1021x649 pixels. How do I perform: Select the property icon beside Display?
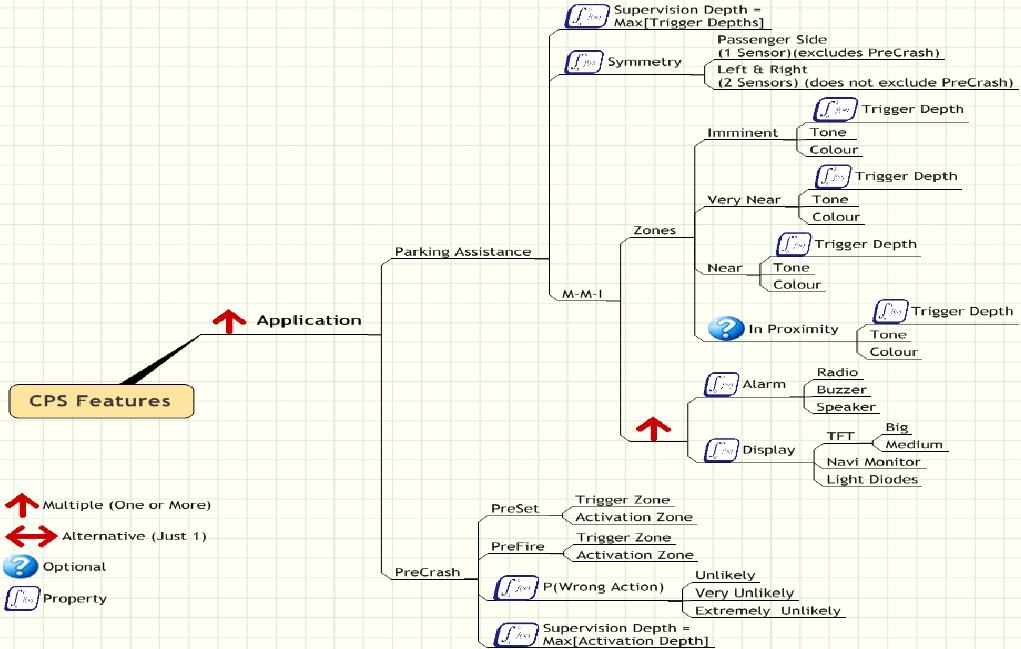coord(721,450)
